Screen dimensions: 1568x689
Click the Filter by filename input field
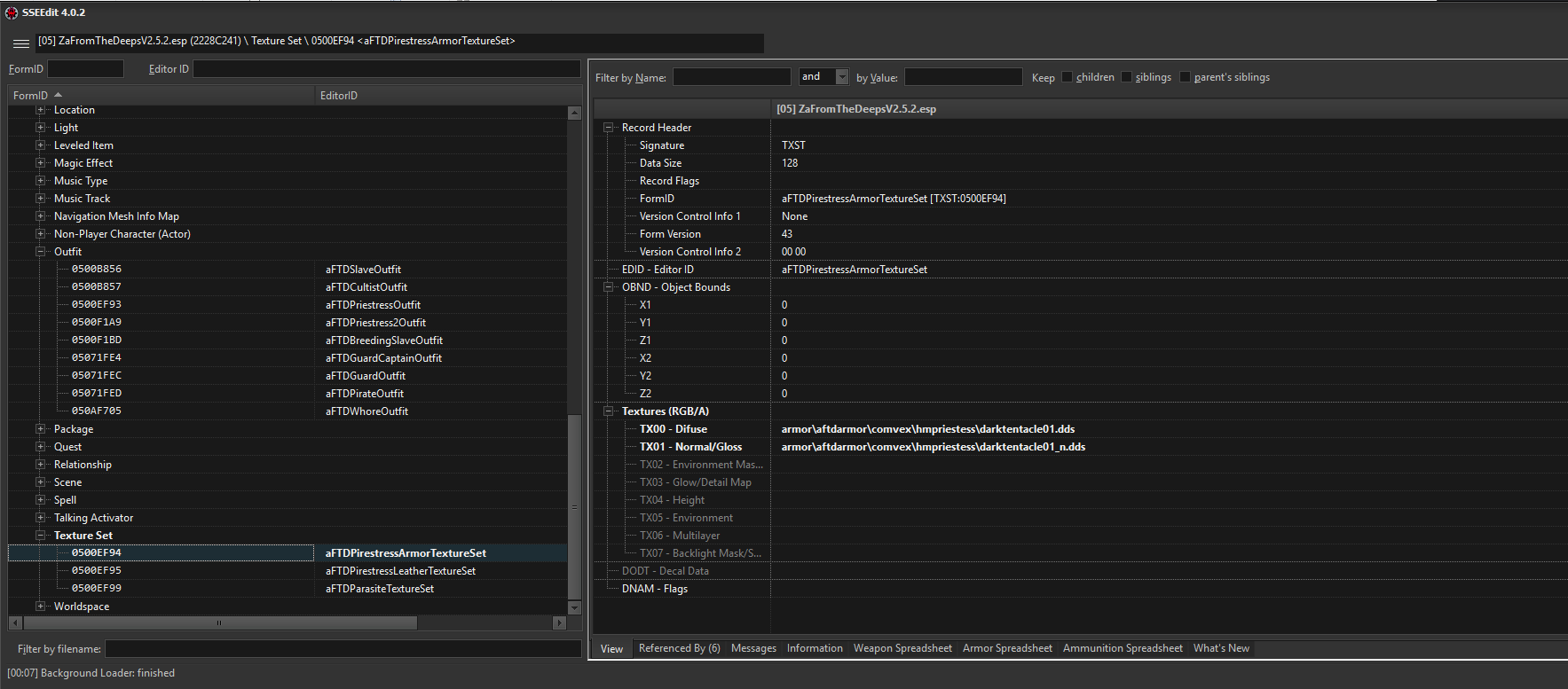tap(343, 649)
